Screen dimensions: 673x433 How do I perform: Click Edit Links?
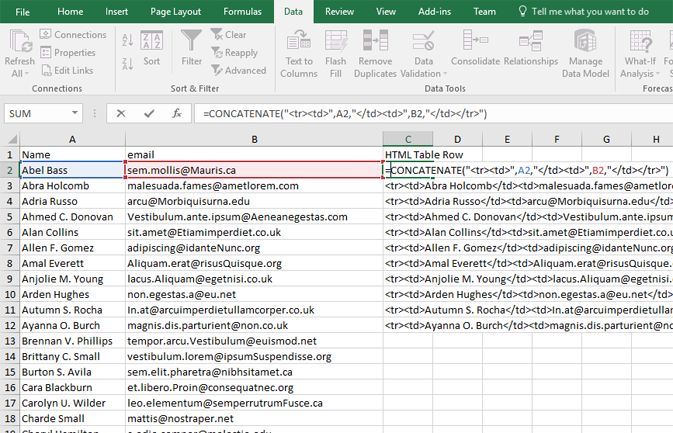67,70
